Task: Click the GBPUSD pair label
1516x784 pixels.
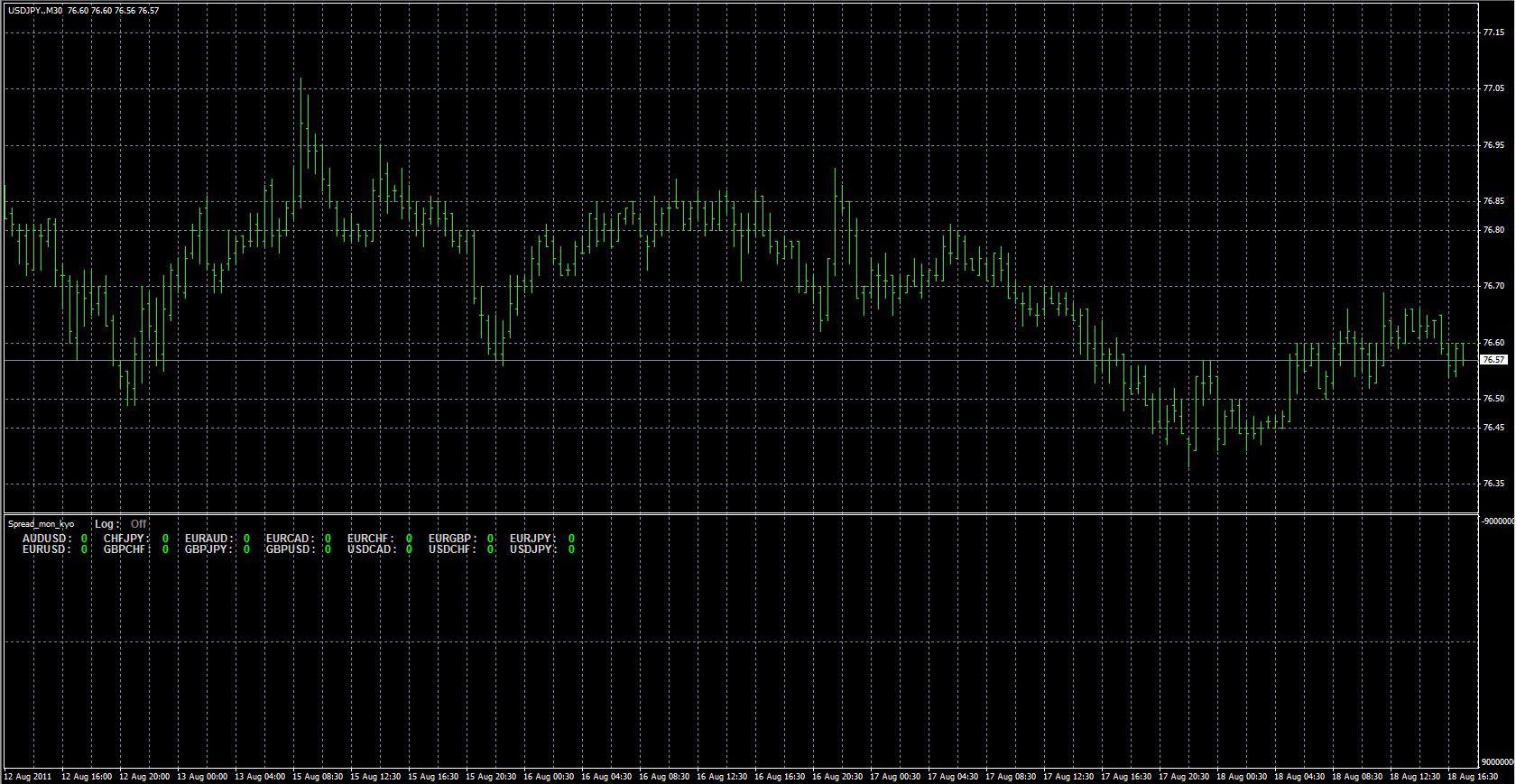Action: pos(290,549)
